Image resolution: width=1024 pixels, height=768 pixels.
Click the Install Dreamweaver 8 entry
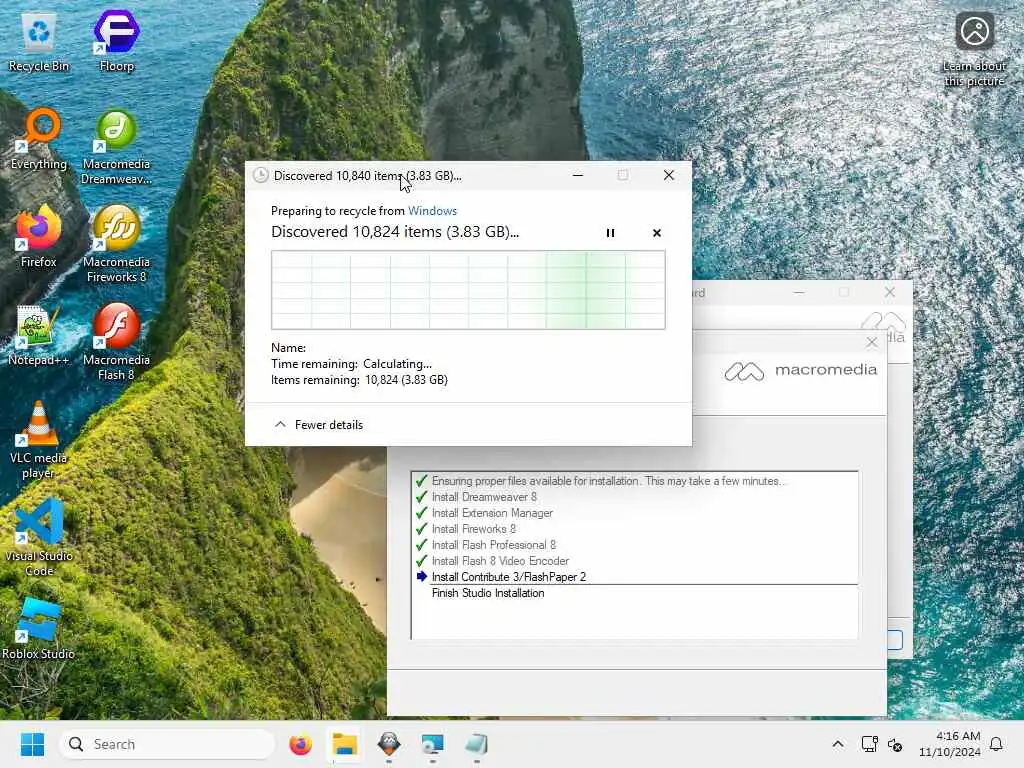(x=484, y=497)
